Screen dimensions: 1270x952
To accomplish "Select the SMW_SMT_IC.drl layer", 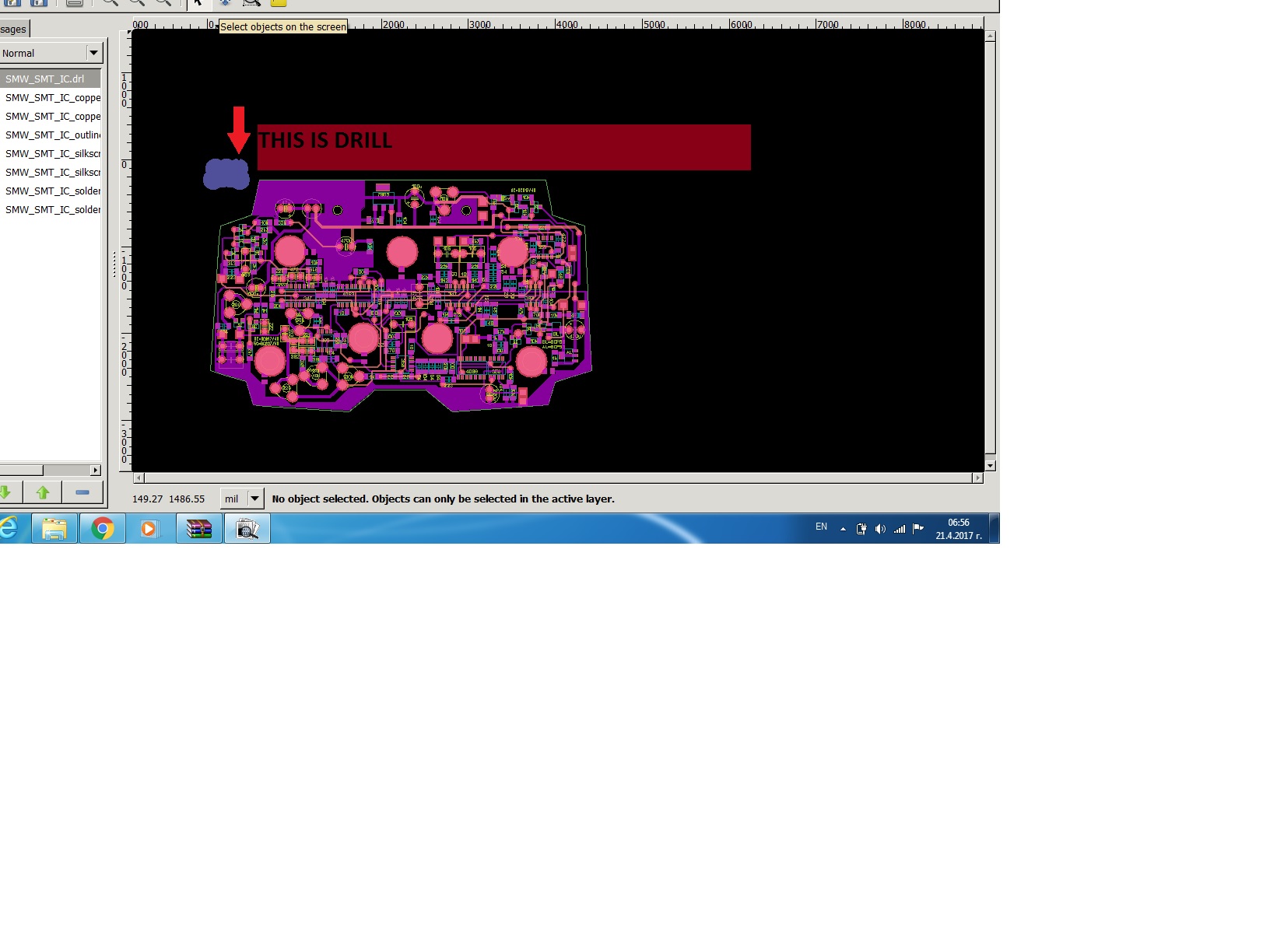I will (51, 79).
